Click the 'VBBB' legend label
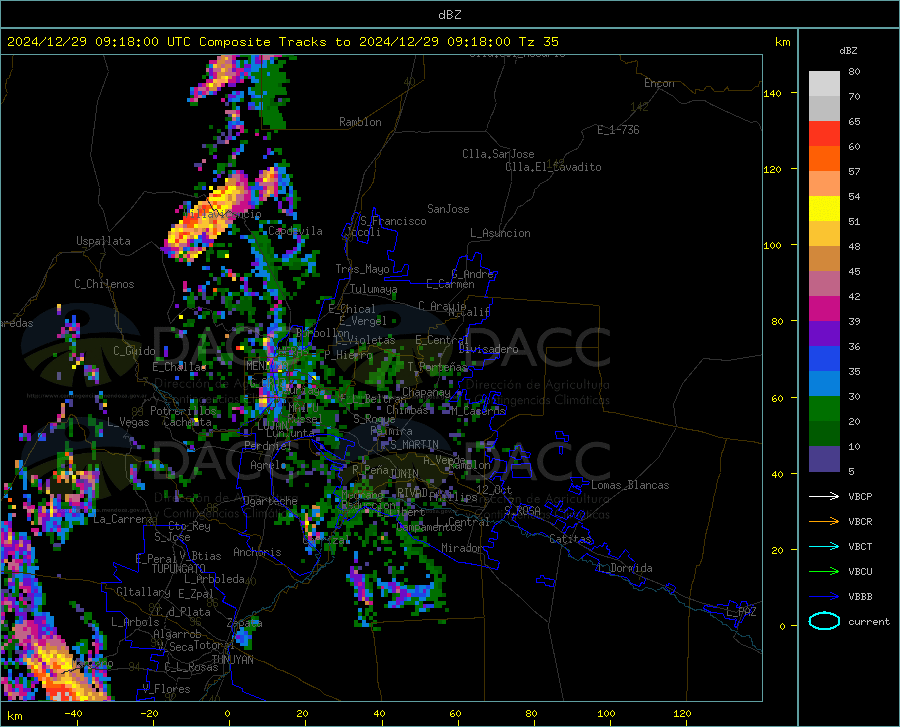Viewport: 900px width, 727px height. [x=860, y=597]
